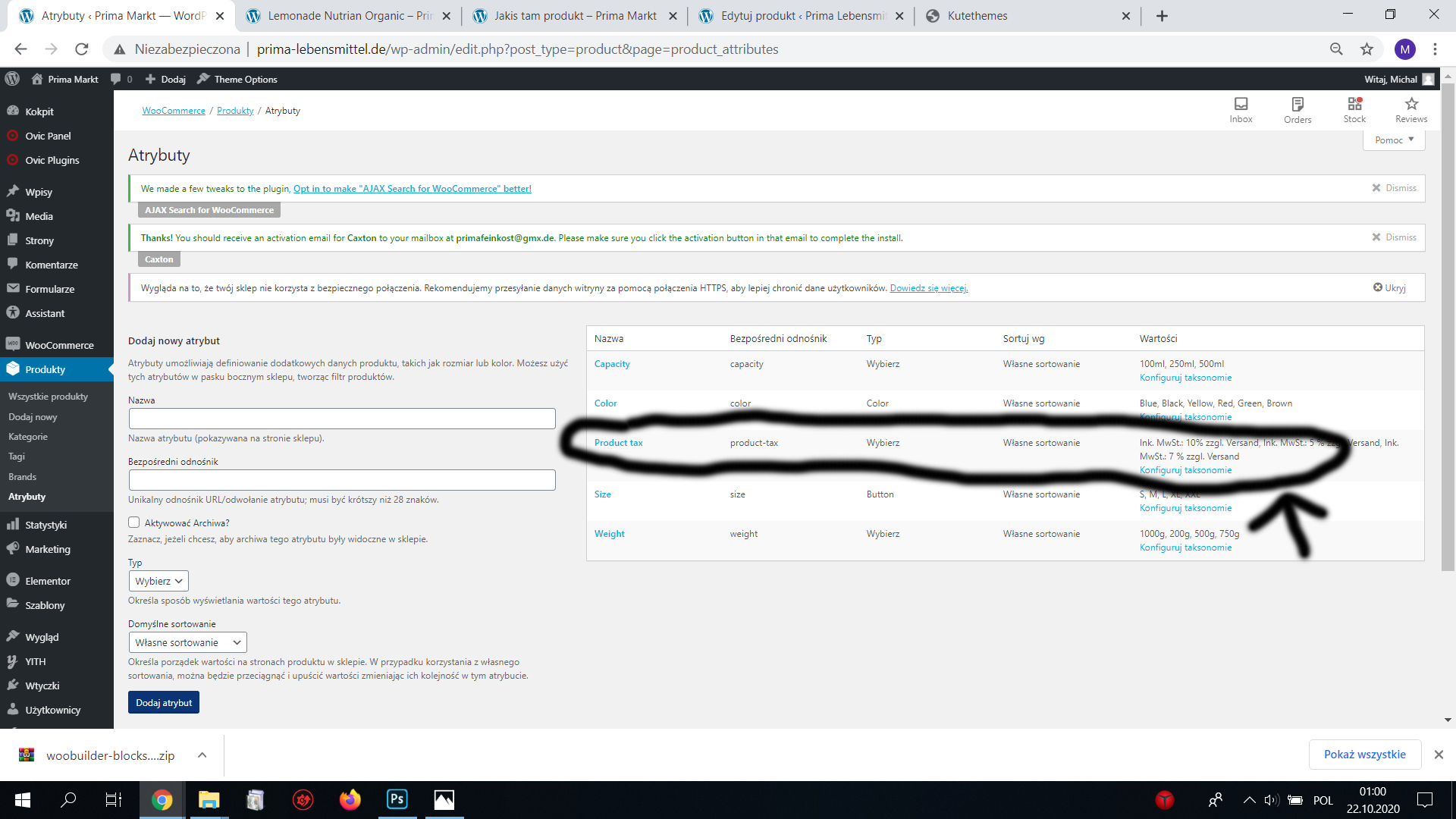Viewport: 1456px width, 819px height.
Task: Open File Explorer from the taskbar
Action: [x=209, y=799]
